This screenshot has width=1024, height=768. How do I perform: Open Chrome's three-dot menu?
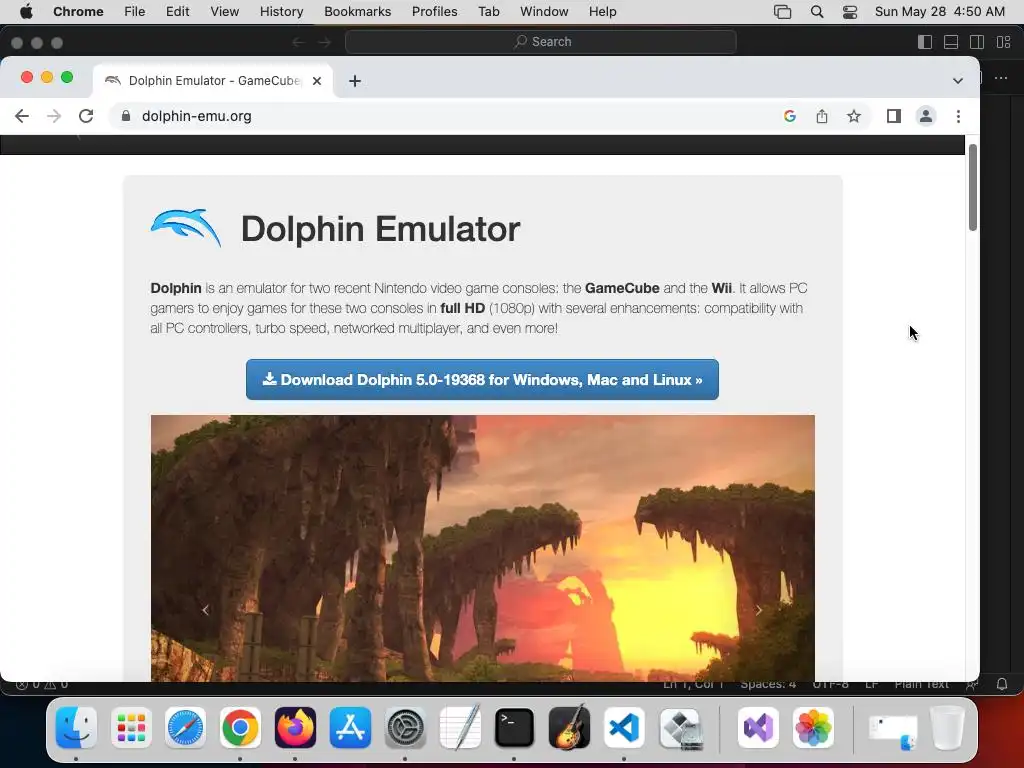[x=958, y=116]
